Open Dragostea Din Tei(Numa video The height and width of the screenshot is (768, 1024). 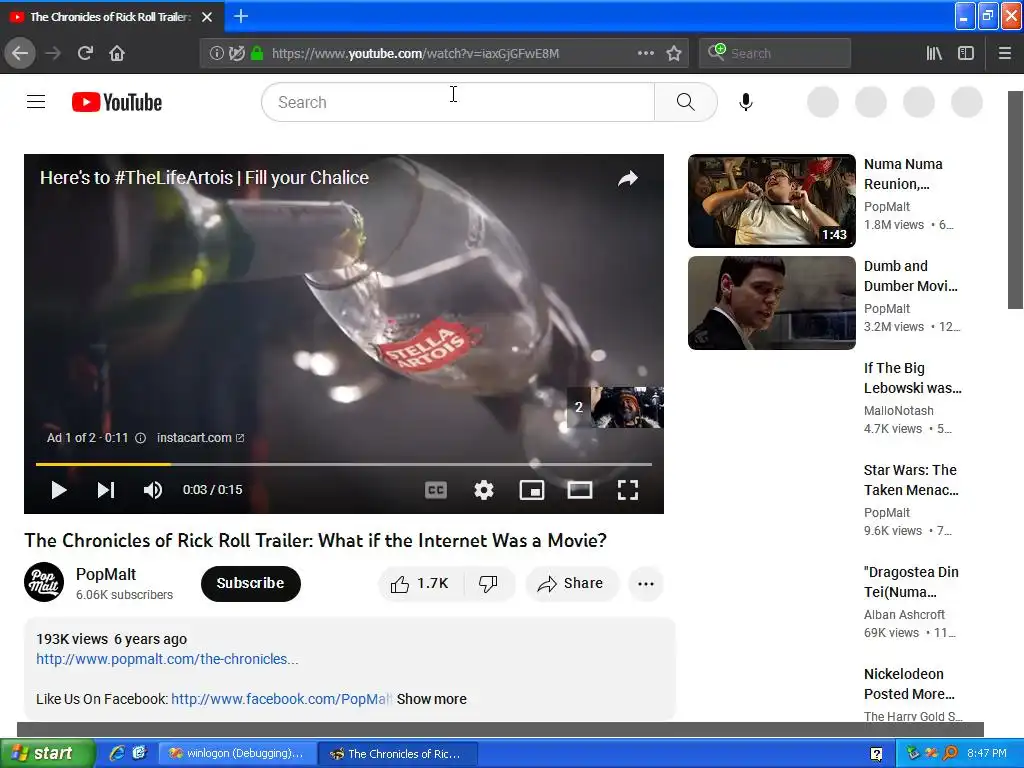click(911, 582)
